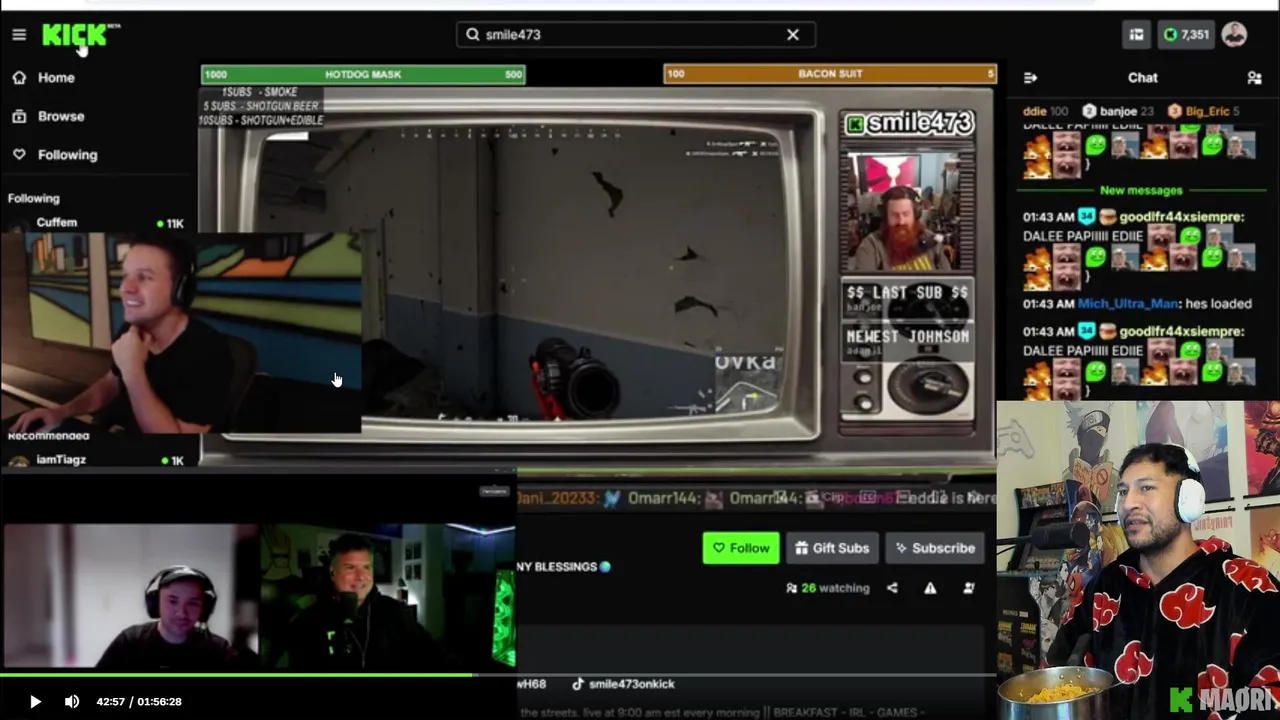Report the stream with the warning icon
Viewport: 1280px width, 720px height.
[x=930, y=588]
